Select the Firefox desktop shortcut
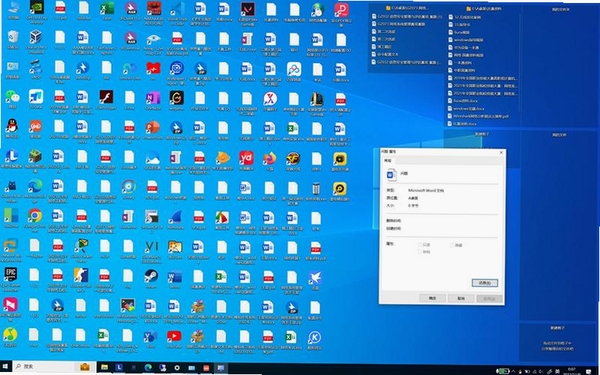 pyautogui.click(x=270, y=159)
